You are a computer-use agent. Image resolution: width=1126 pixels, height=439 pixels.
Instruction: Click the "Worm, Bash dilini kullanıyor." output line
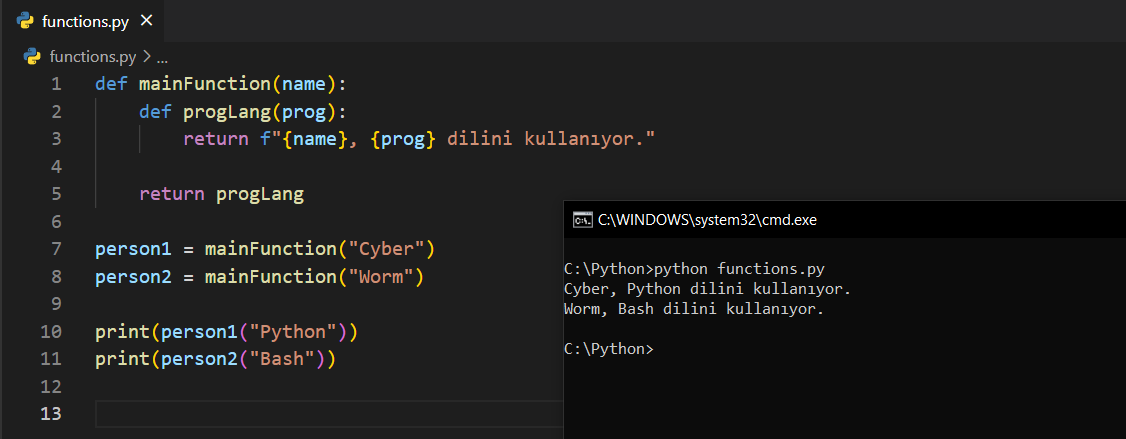click(694, 309)
